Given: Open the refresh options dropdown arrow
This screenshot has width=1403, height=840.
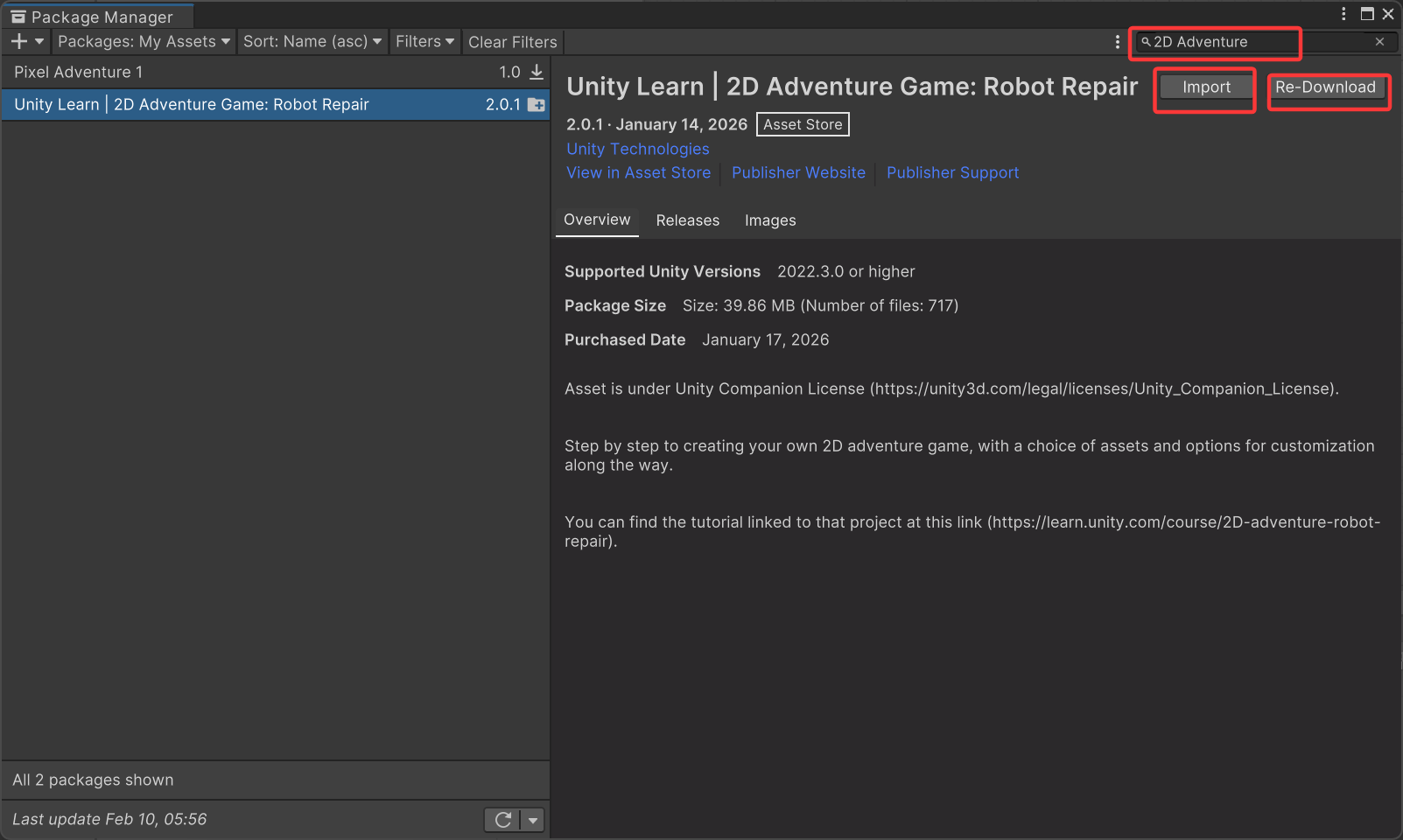Looking at the screenshot, I should [533, 820].
